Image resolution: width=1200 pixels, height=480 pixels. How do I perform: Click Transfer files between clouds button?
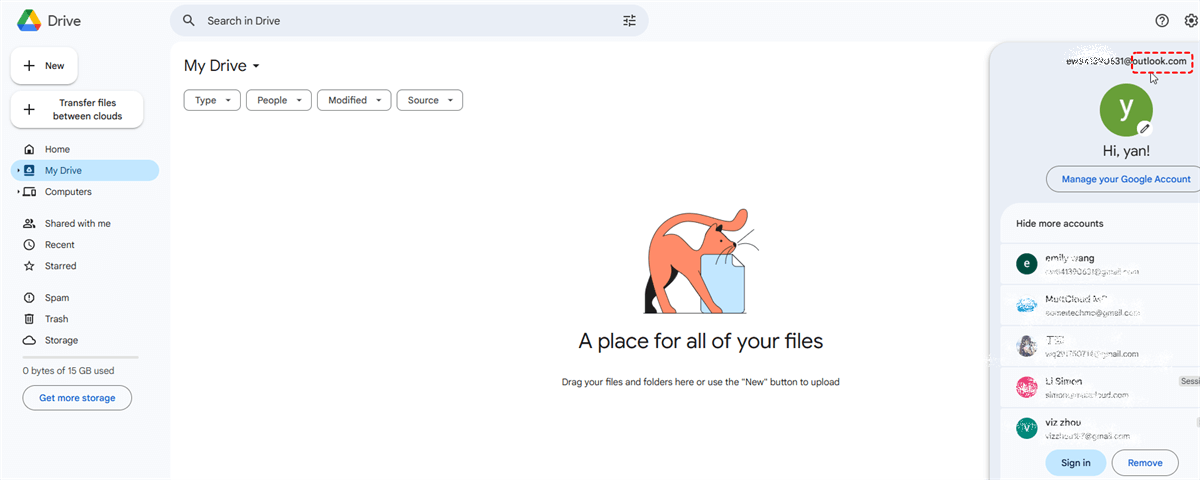[77, 110]
